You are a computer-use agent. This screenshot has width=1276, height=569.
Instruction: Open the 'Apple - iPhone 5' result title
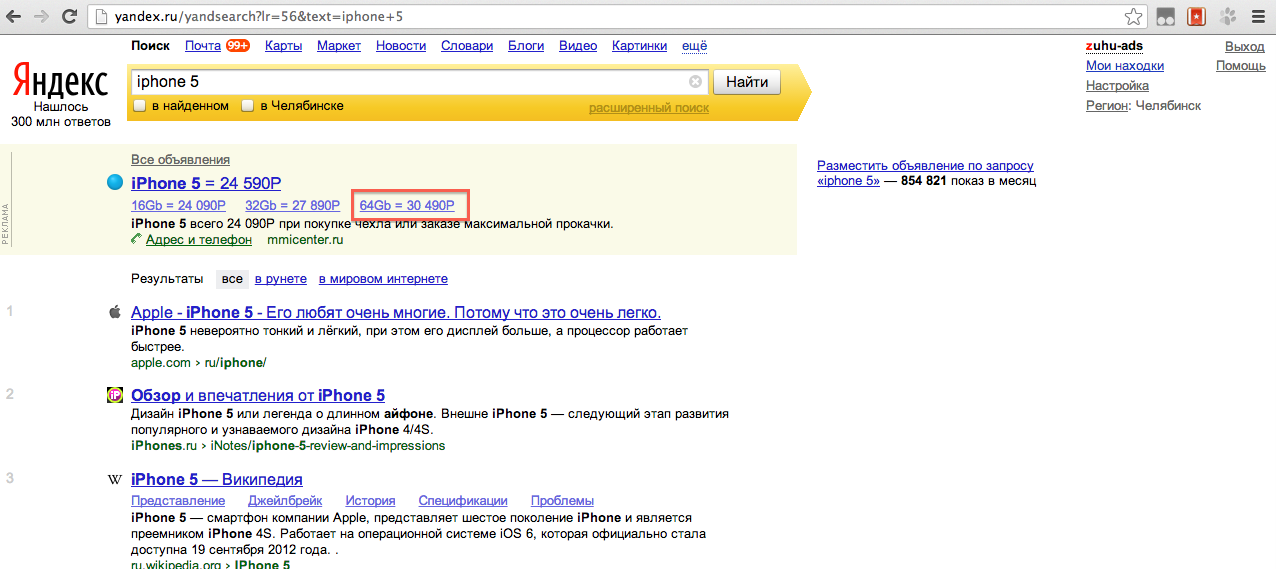(x=396, y=312)
